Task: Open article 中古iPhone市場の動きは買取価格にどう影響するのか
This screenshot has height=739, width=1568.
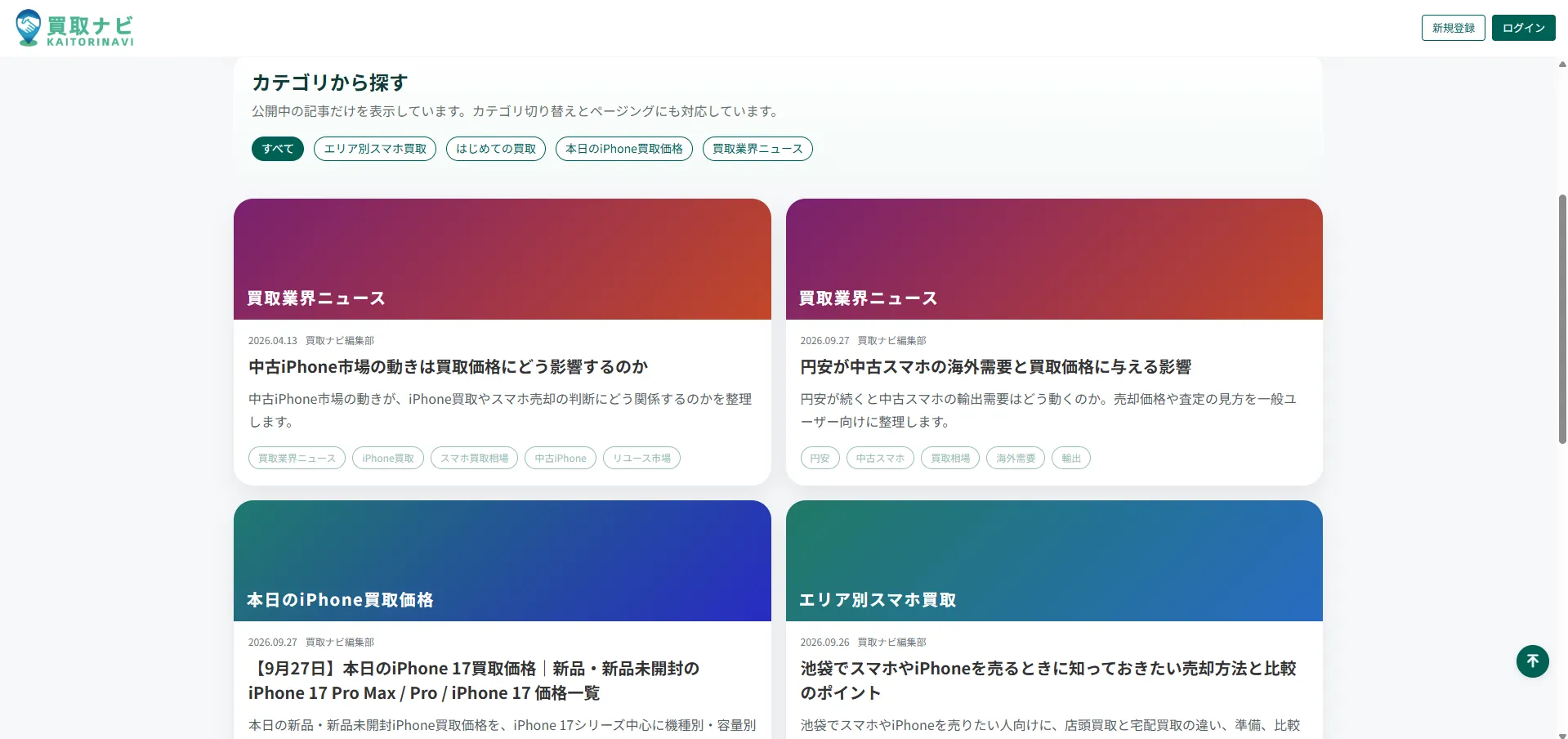Action: pos(448,367)
